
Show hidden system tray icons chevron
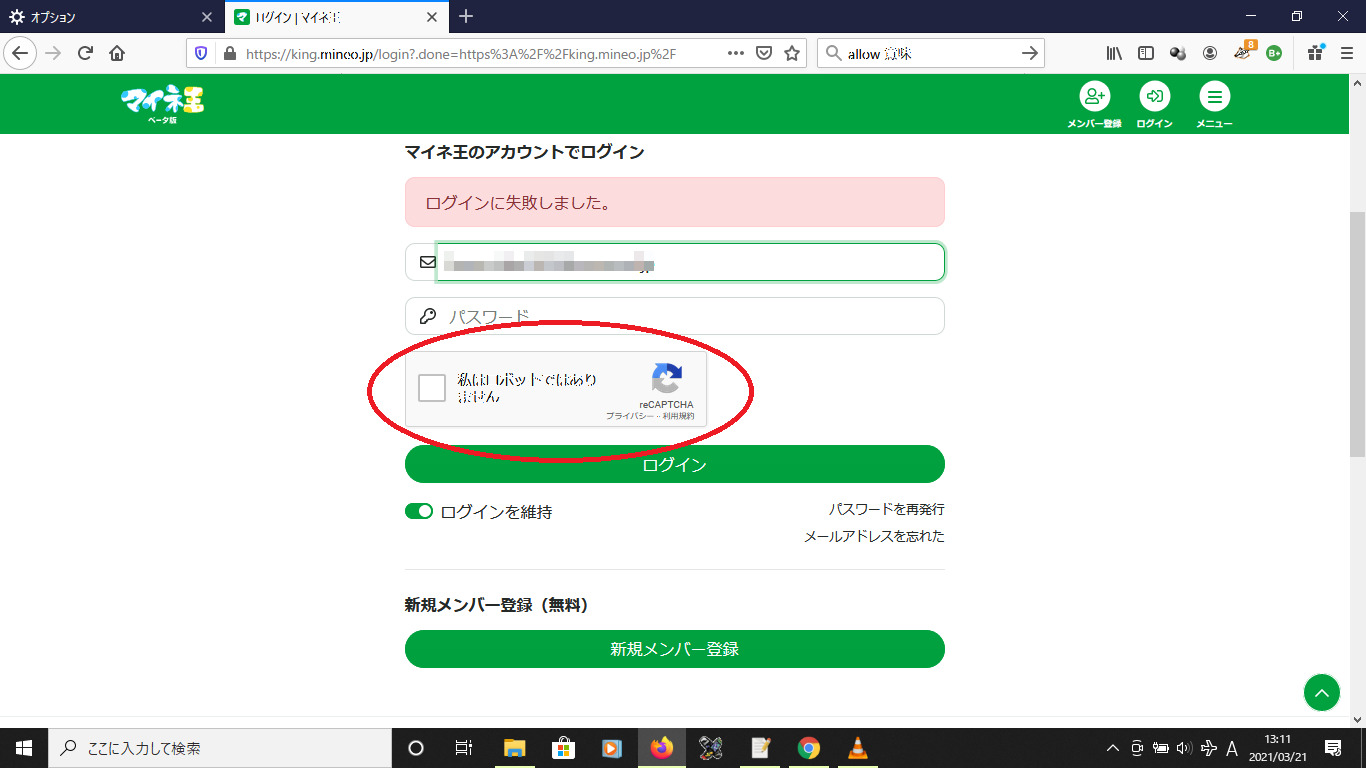(1112, 748)
